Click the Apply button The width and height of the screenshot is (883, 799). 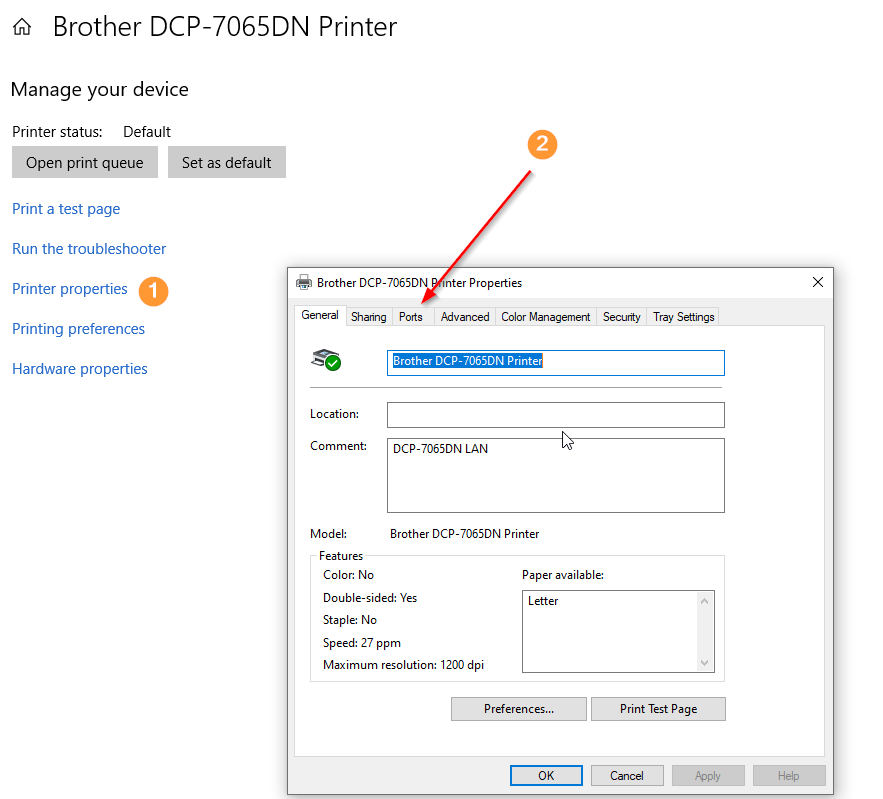(708, 775)
